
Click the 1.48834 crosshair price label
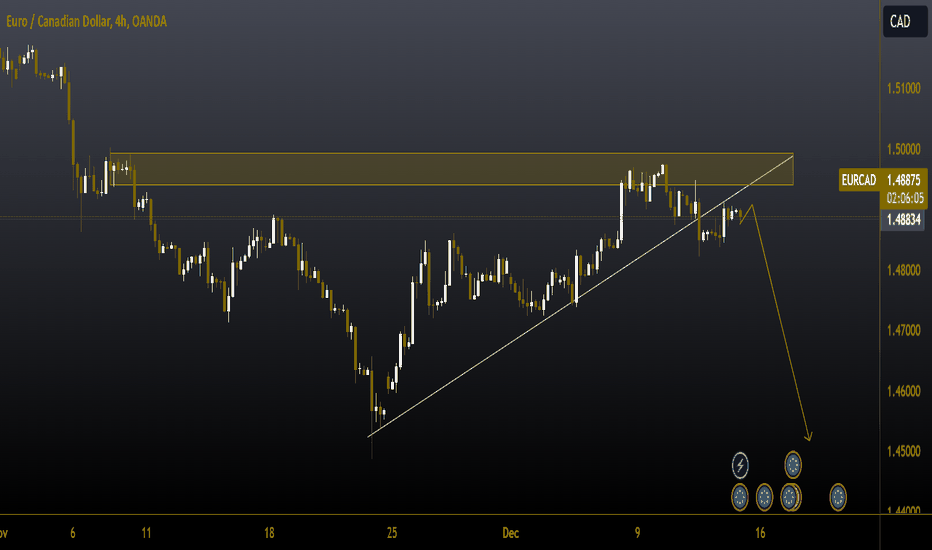(x=903, y=219)
